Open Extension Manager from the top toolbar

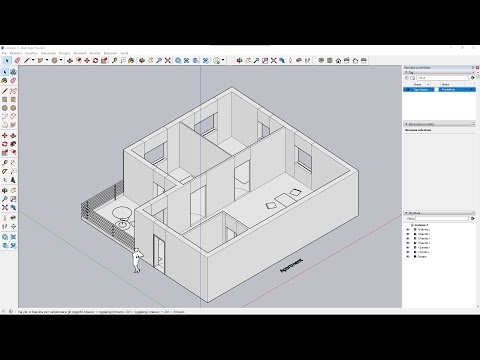(206, 60)
